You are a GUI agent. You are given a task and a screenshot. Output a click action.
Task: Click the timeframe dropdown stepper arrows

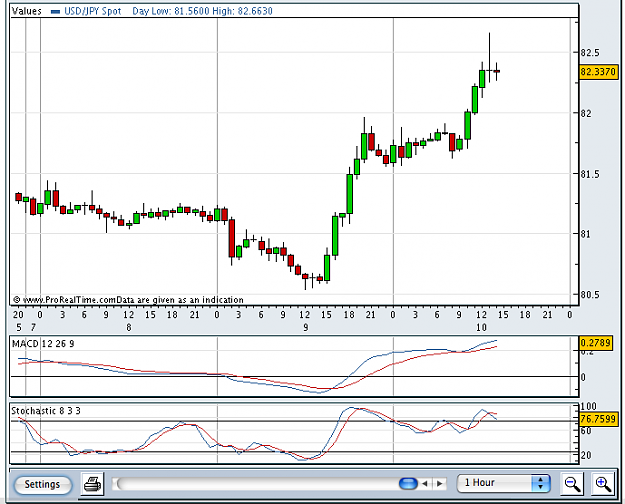pos(540,483)
